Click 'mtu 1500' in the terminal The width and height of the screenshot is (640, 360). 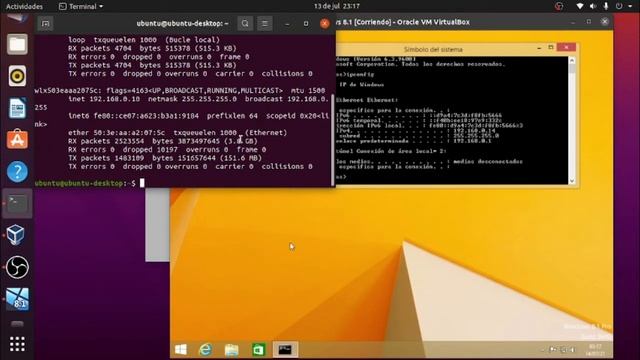tap(308, 91)
